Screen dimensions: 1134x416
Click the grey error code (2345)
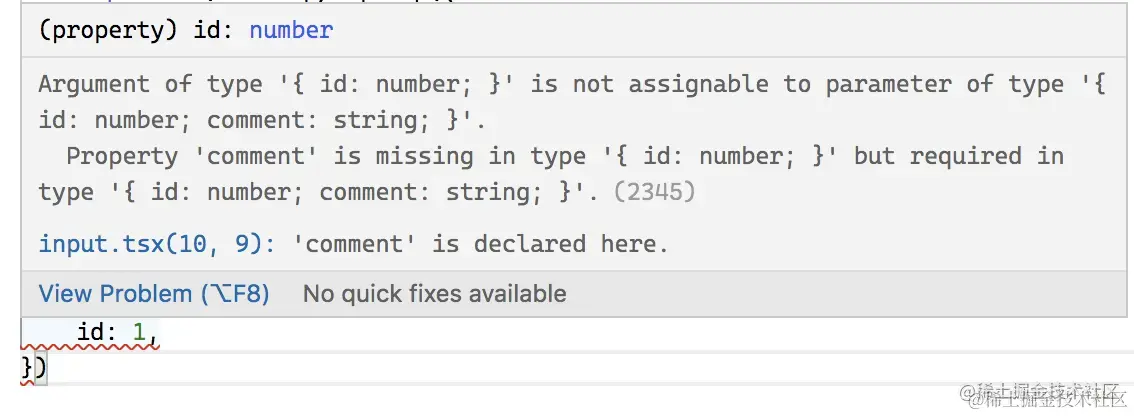653,192
